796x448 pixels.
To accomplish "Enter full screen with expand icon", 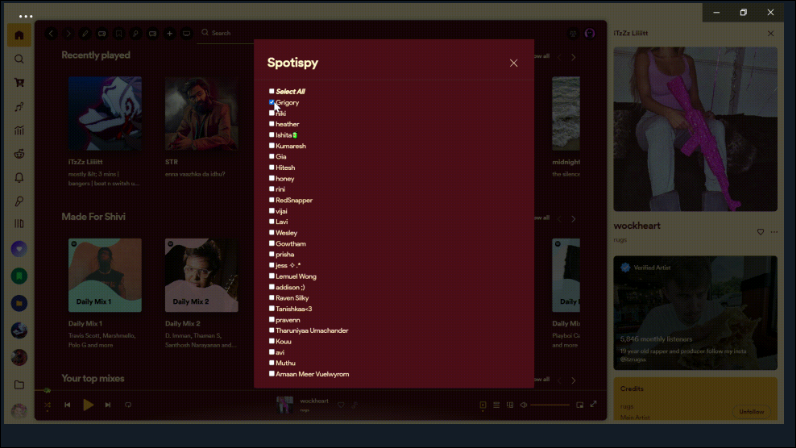I will [593, 404].
